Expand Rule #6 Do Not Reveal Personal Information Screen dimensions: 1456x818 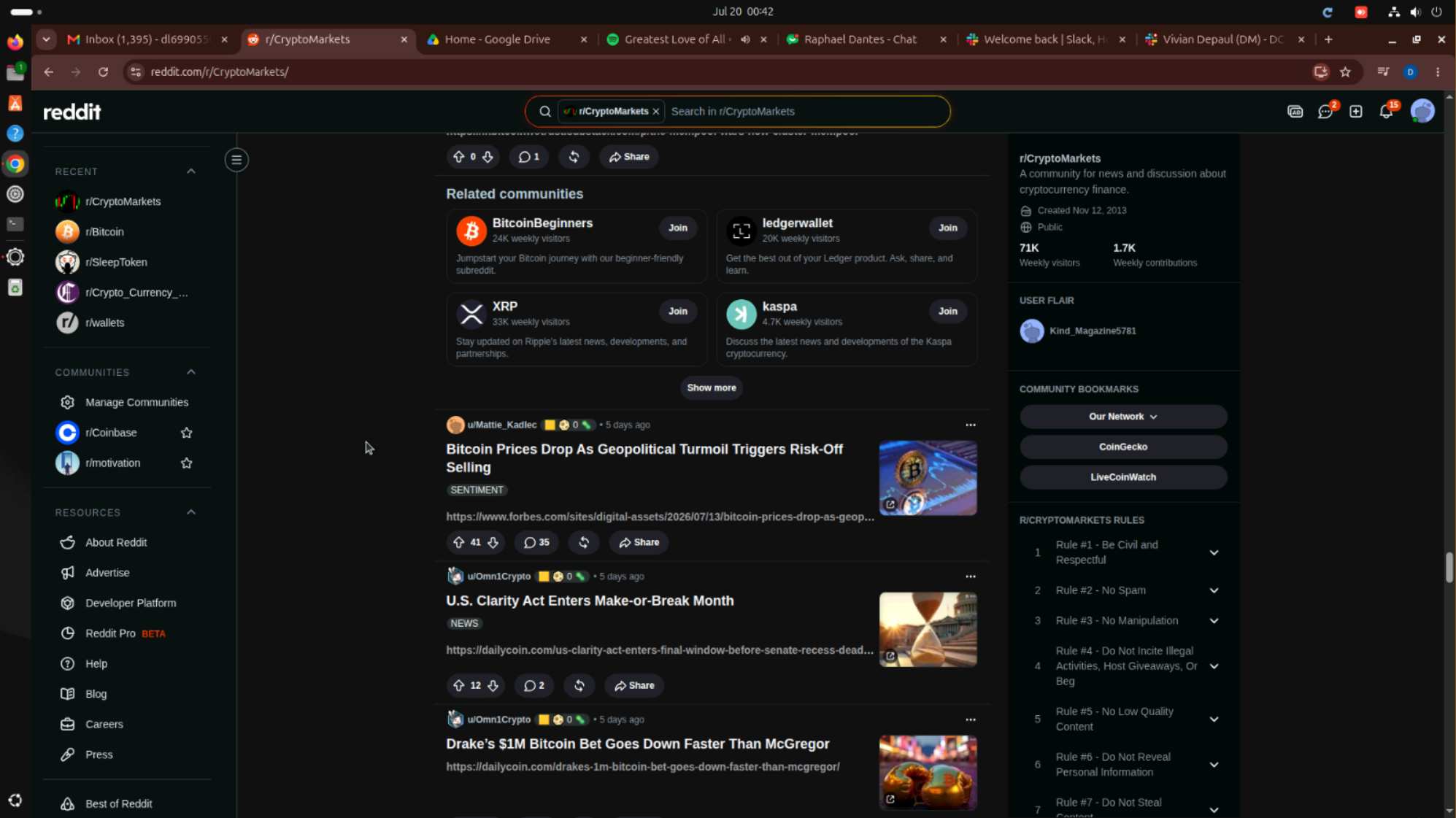(1213, 765)
